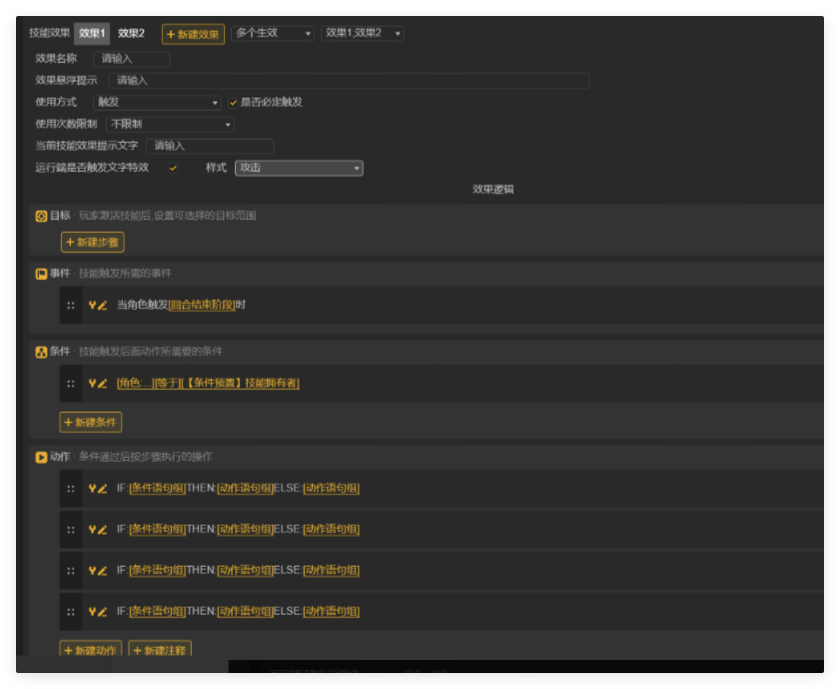840x689 pixels.
Task: Open the 样式 dropdown showing 攻击
Action: (x=299, y=168)
